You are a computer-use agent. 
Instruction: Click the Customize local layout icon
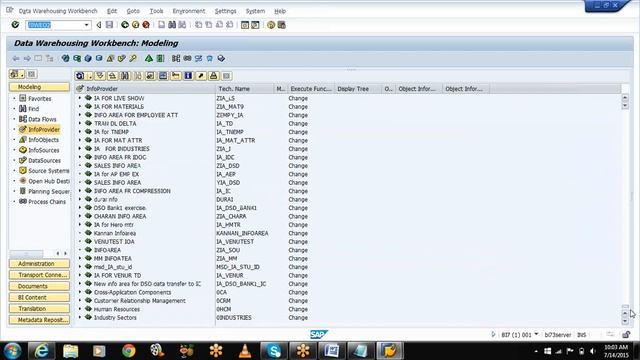282,25
